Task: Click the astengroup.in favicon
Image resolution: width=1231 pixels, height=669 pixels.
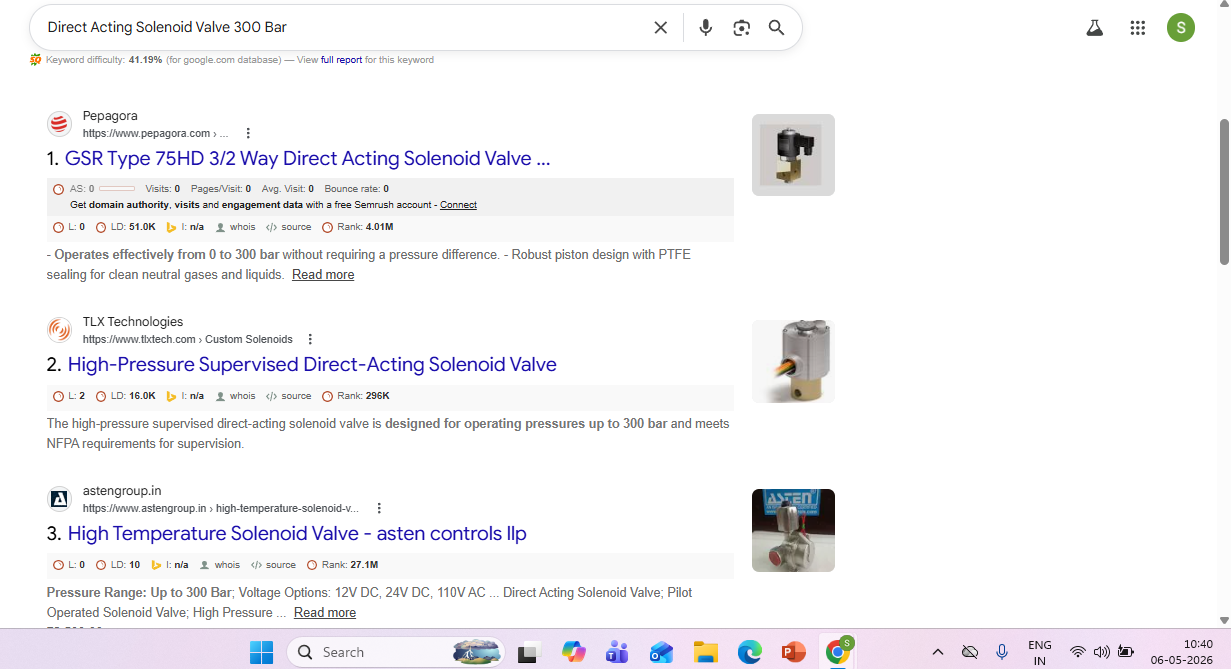Action: (x=60, y=499)
